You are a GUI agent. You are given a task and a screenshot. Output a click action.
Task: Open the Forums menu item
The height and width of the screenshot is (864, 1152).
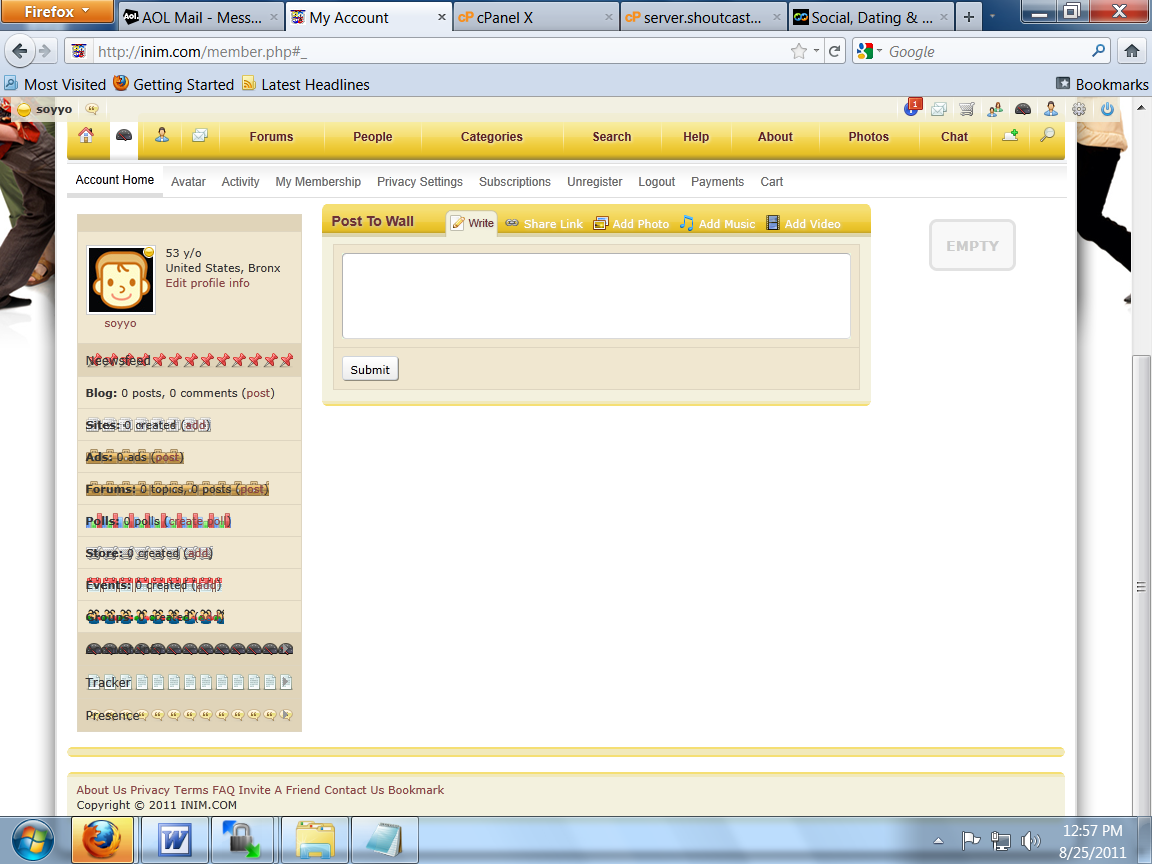[x=271, y=137]
